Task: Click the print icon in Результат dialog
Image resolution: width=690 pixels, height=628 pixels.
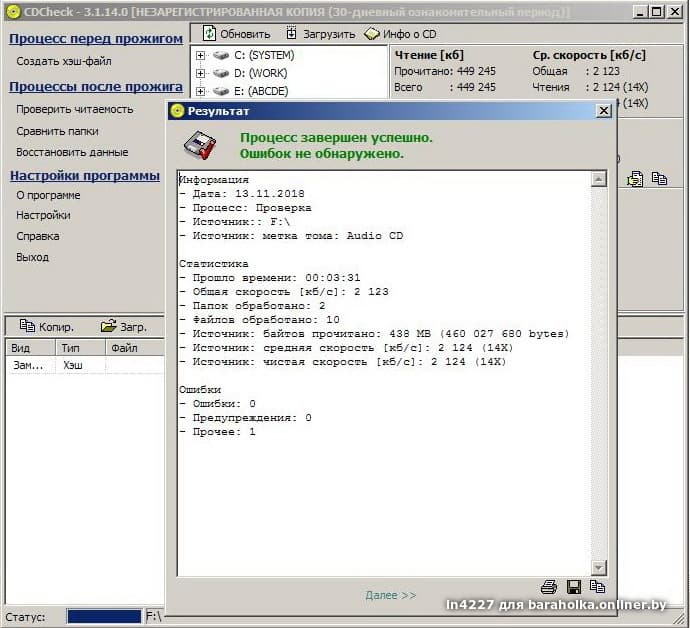Action: point(549,587)
